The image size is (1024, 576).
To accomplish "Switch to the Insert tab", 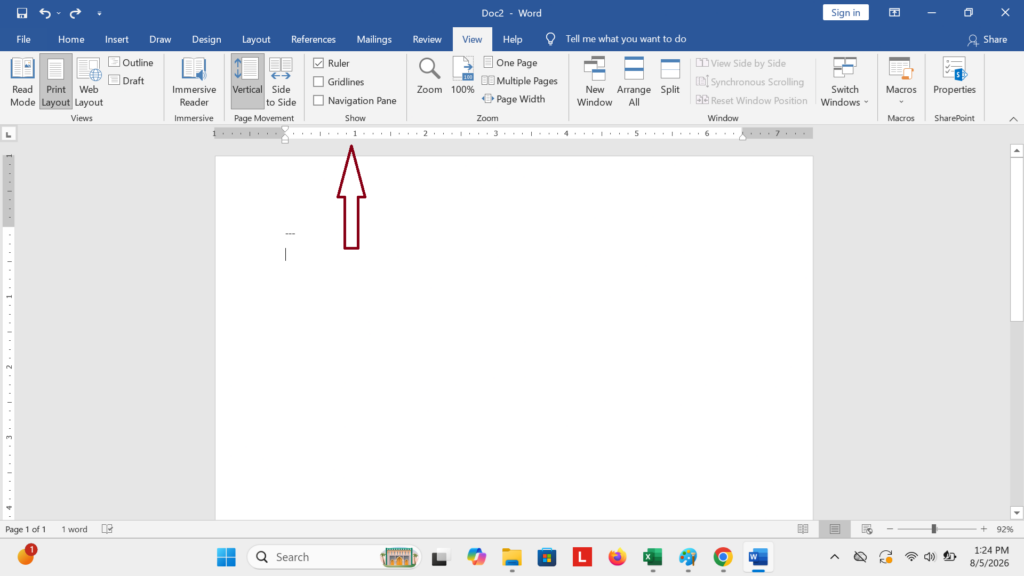I will click(x=116, y=39).
